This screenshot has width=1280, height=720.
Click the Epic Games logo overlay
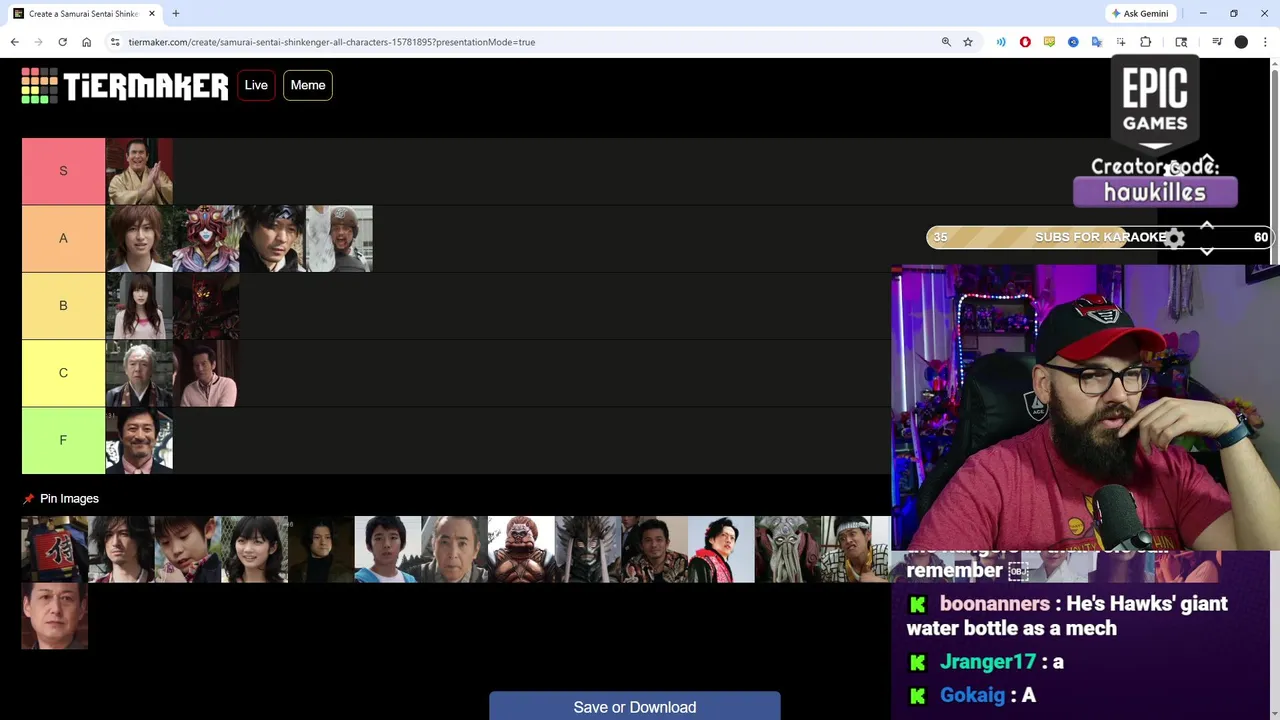1155,105
